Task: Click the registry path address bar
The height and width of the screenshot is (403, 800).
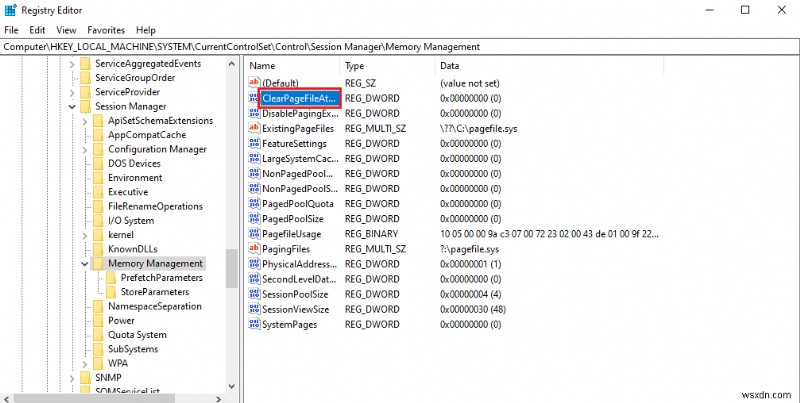Action: pos(399,46)
